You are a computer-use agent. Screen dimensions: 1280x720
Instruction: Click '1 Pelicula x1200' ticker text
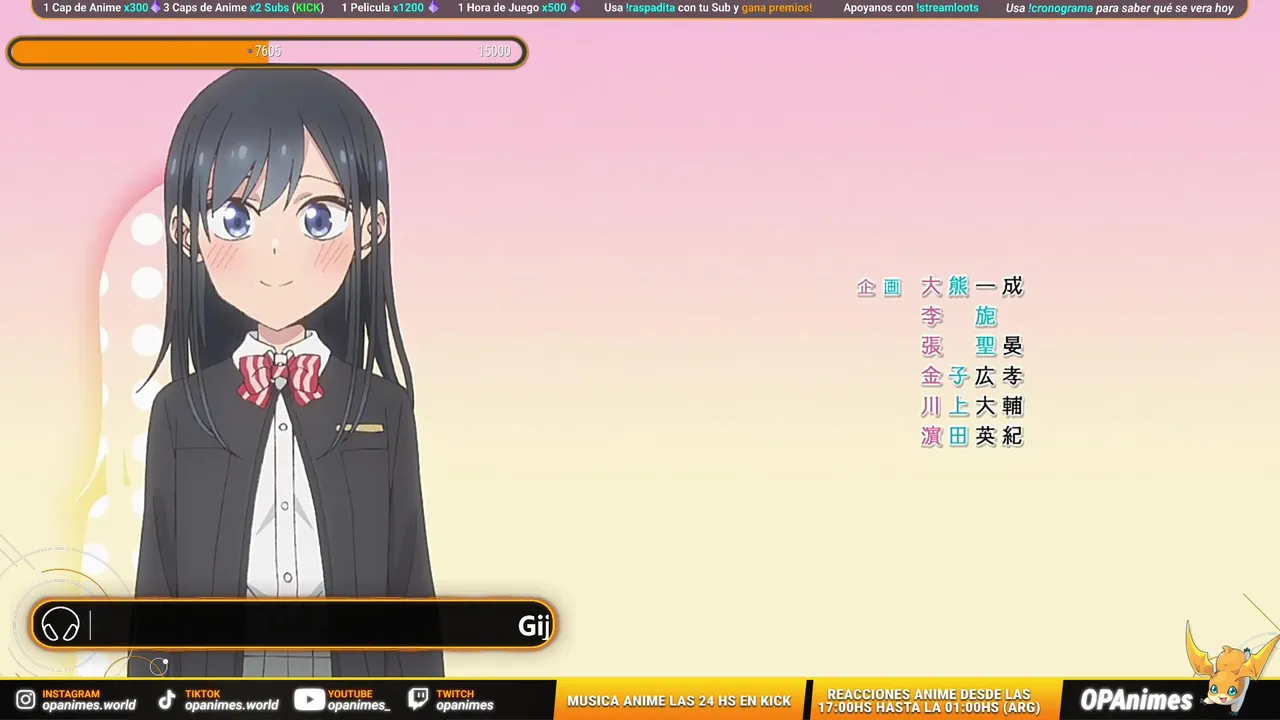point(383,8)
